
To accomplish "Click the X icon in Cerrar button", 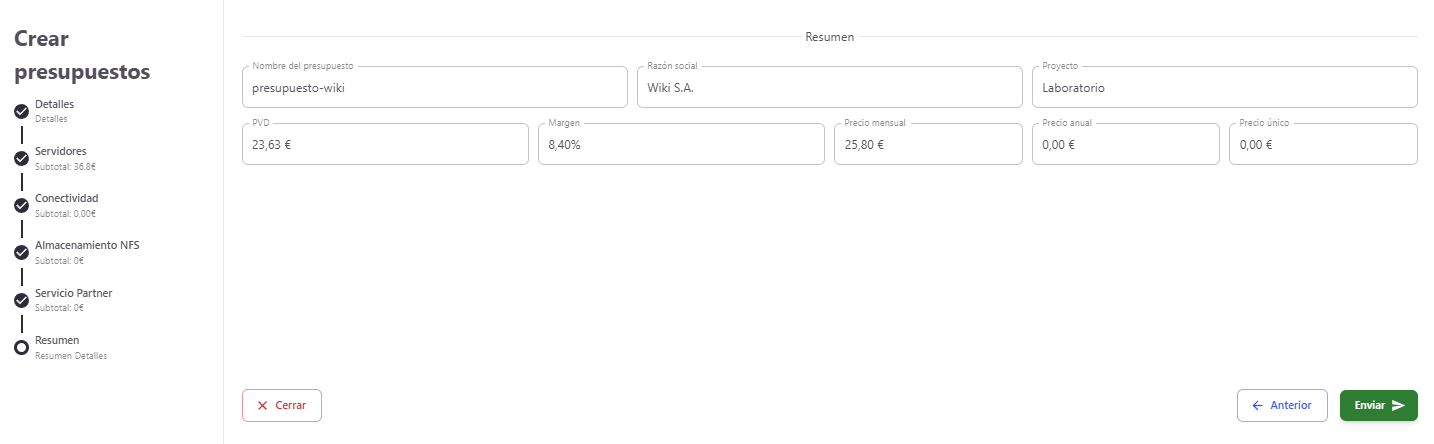I will (263, 406).
